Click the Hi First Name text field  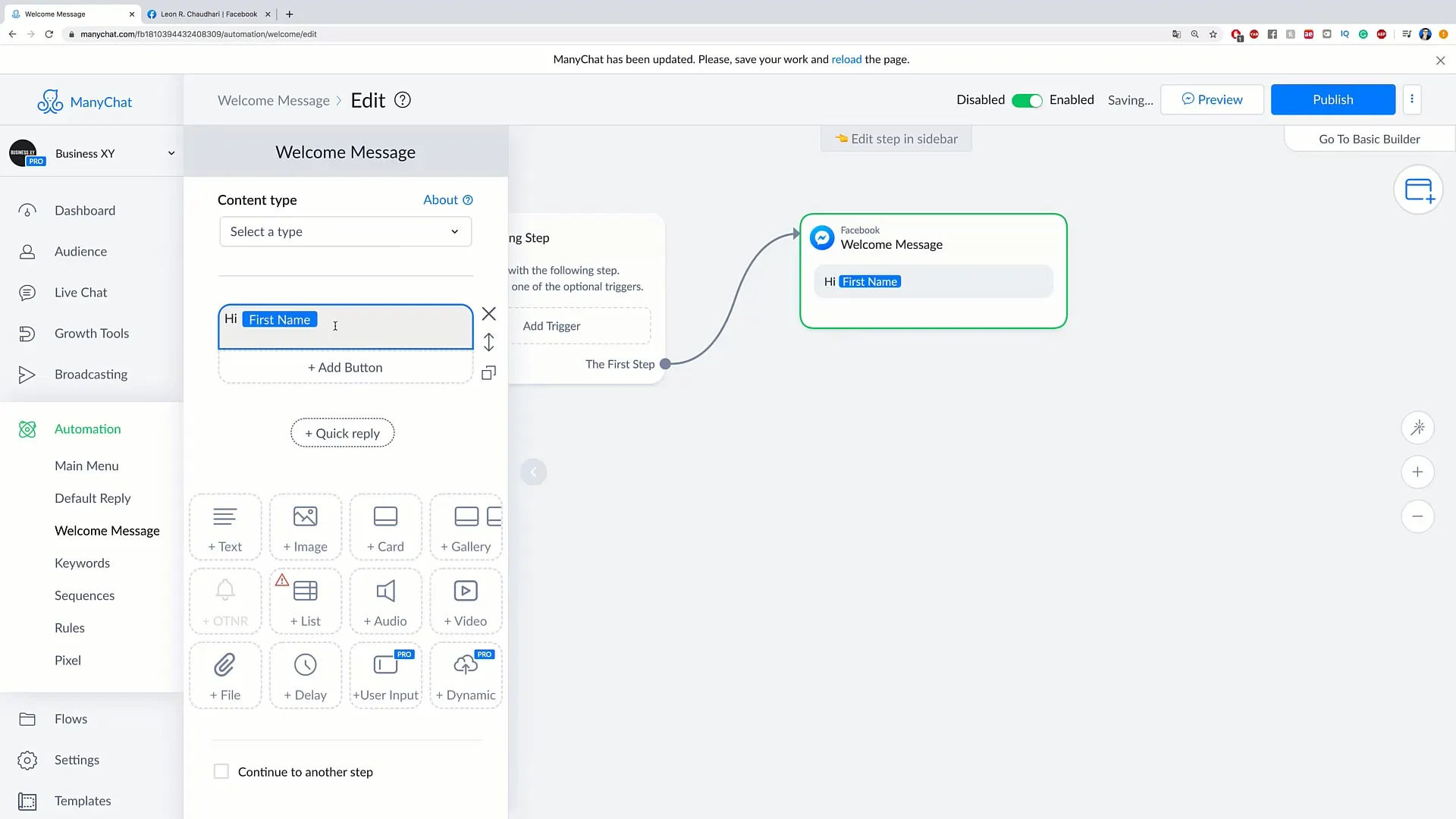[x=346, y=327]
